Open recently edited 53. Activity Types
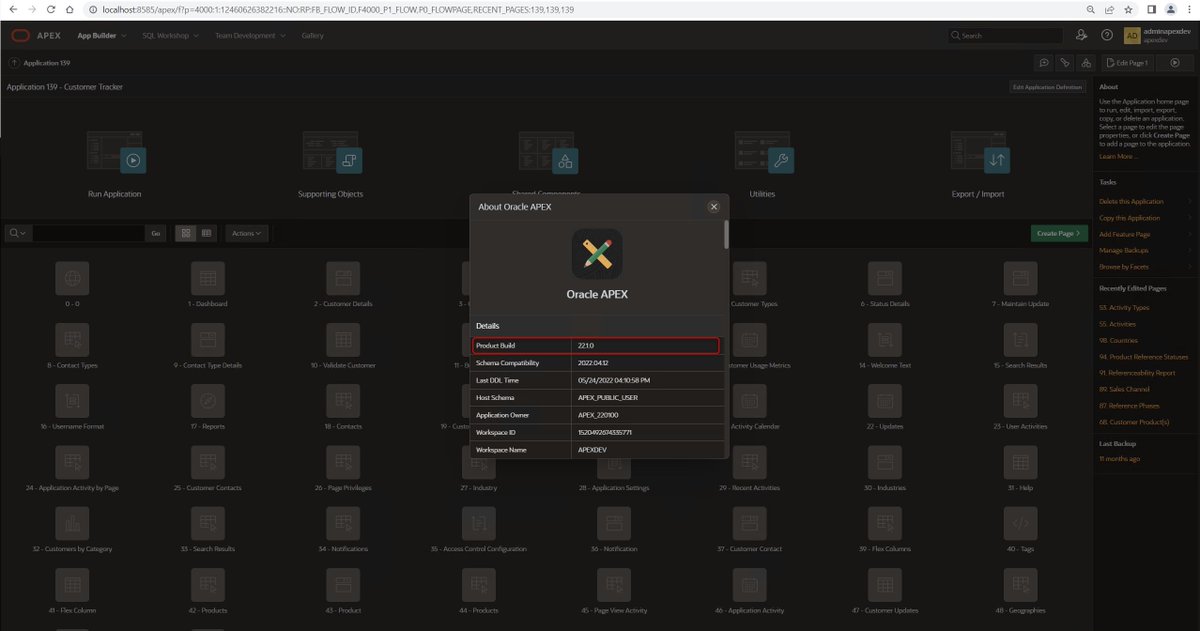The image size is (1200, 631). [x=1124, y=308]
